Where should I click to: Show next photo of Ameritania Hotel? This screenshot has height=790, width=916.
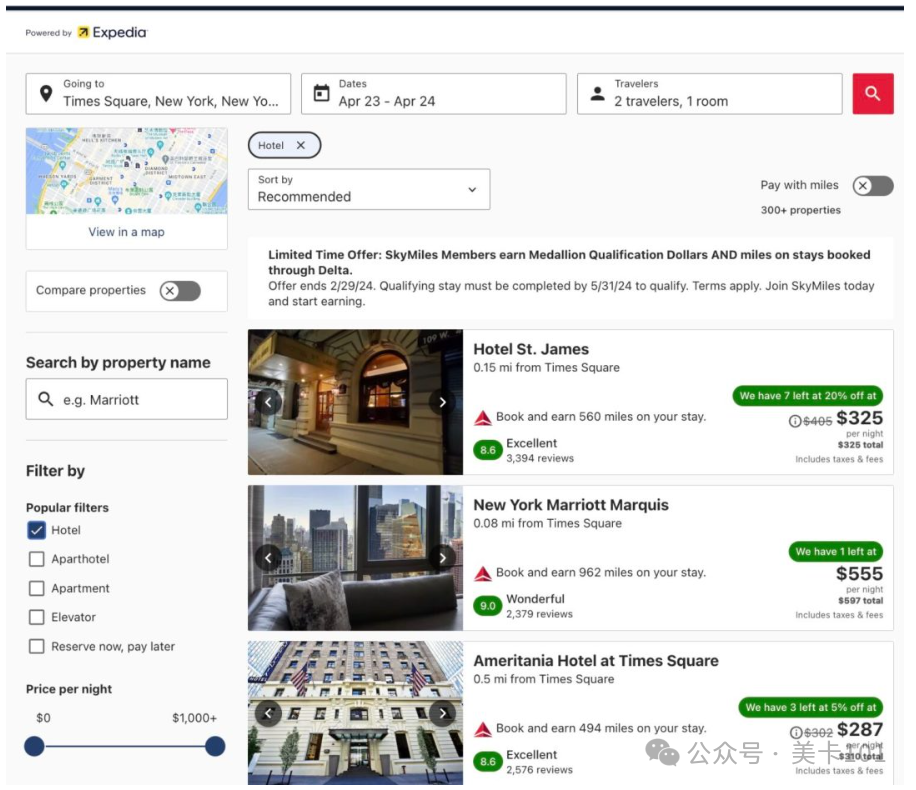442,713
